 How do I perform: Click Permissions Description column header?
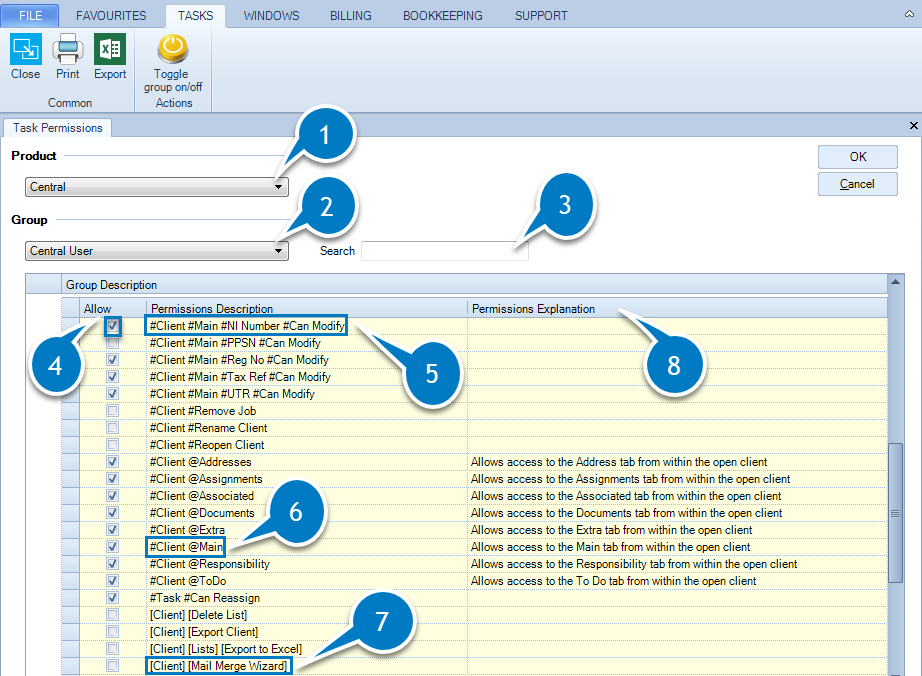click(x=306, y=309)
